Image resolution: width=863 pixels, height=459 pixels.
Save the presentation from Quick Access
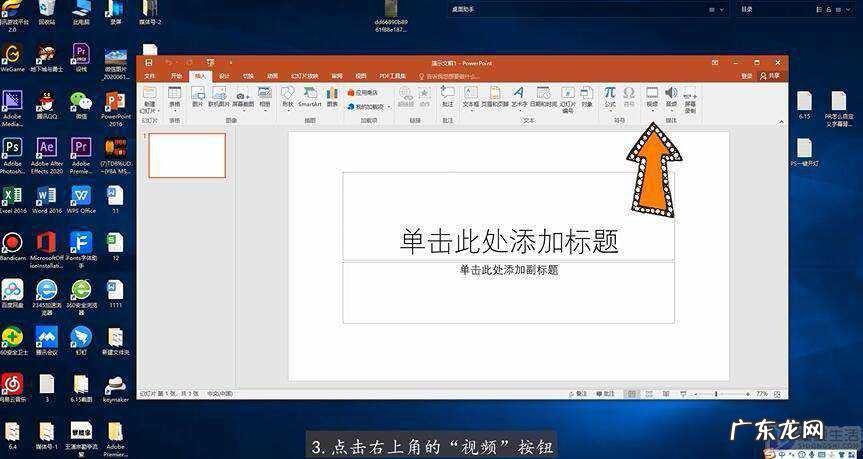[149, 63]
